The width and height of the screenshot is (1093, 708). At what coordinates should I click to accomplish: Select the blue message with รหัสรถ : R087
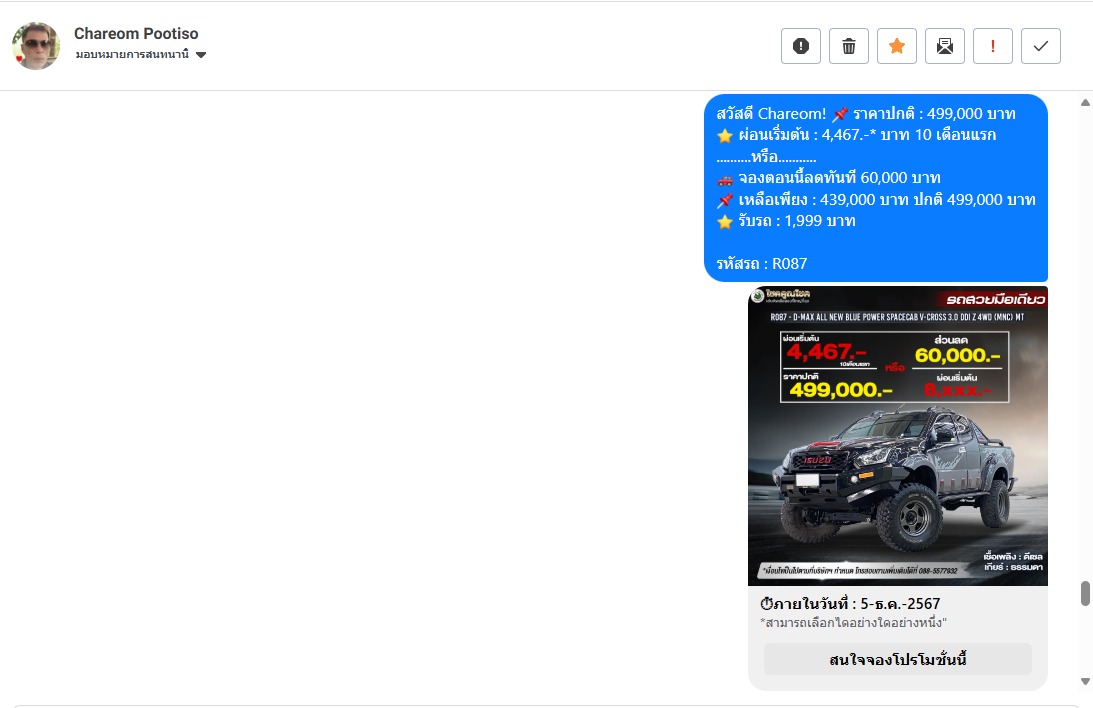click(876, 188)
